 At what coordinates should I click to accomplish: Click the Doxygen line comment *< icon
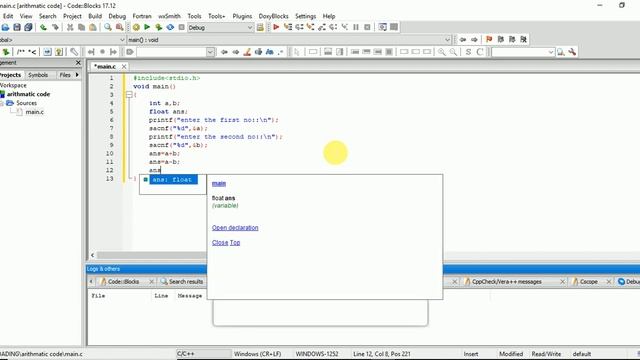tap(32, 52)
